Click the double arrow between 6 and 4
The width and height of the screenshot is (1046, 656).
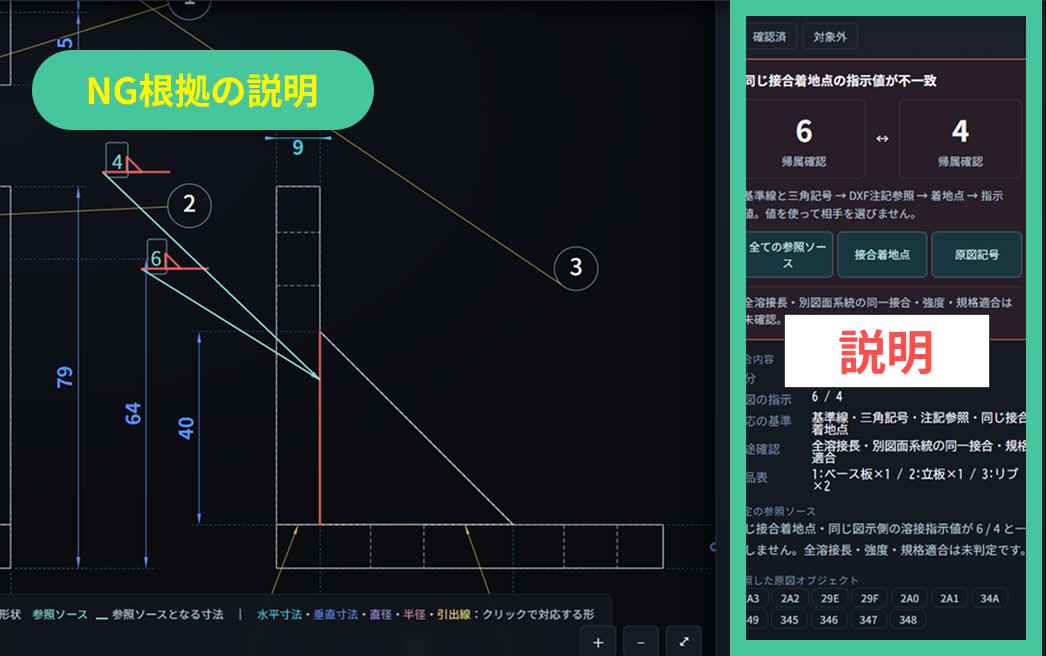[882, 139]
